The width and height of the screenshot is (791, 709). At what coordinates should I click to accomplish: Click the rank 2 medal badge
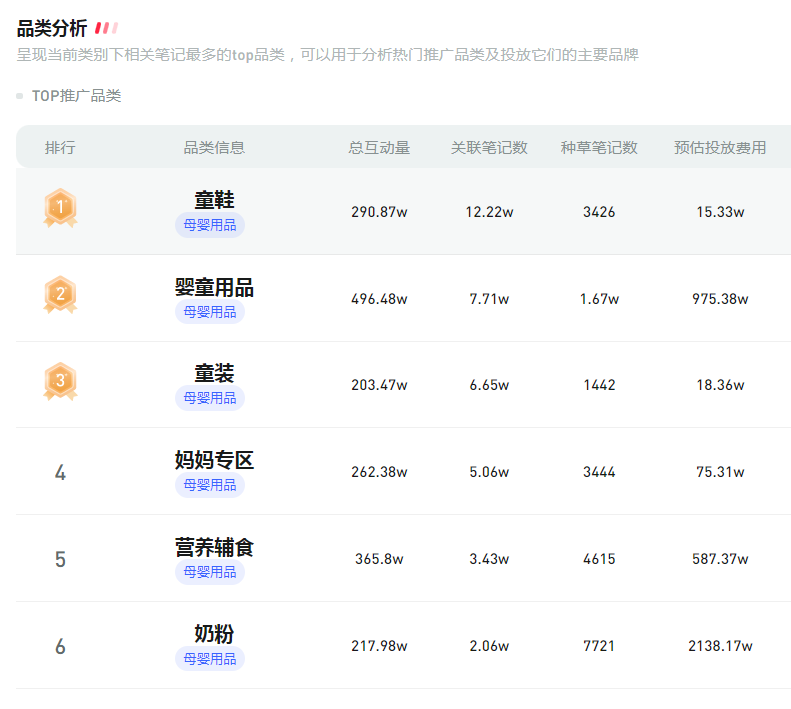pyautogui.click(x=60, y=295)
